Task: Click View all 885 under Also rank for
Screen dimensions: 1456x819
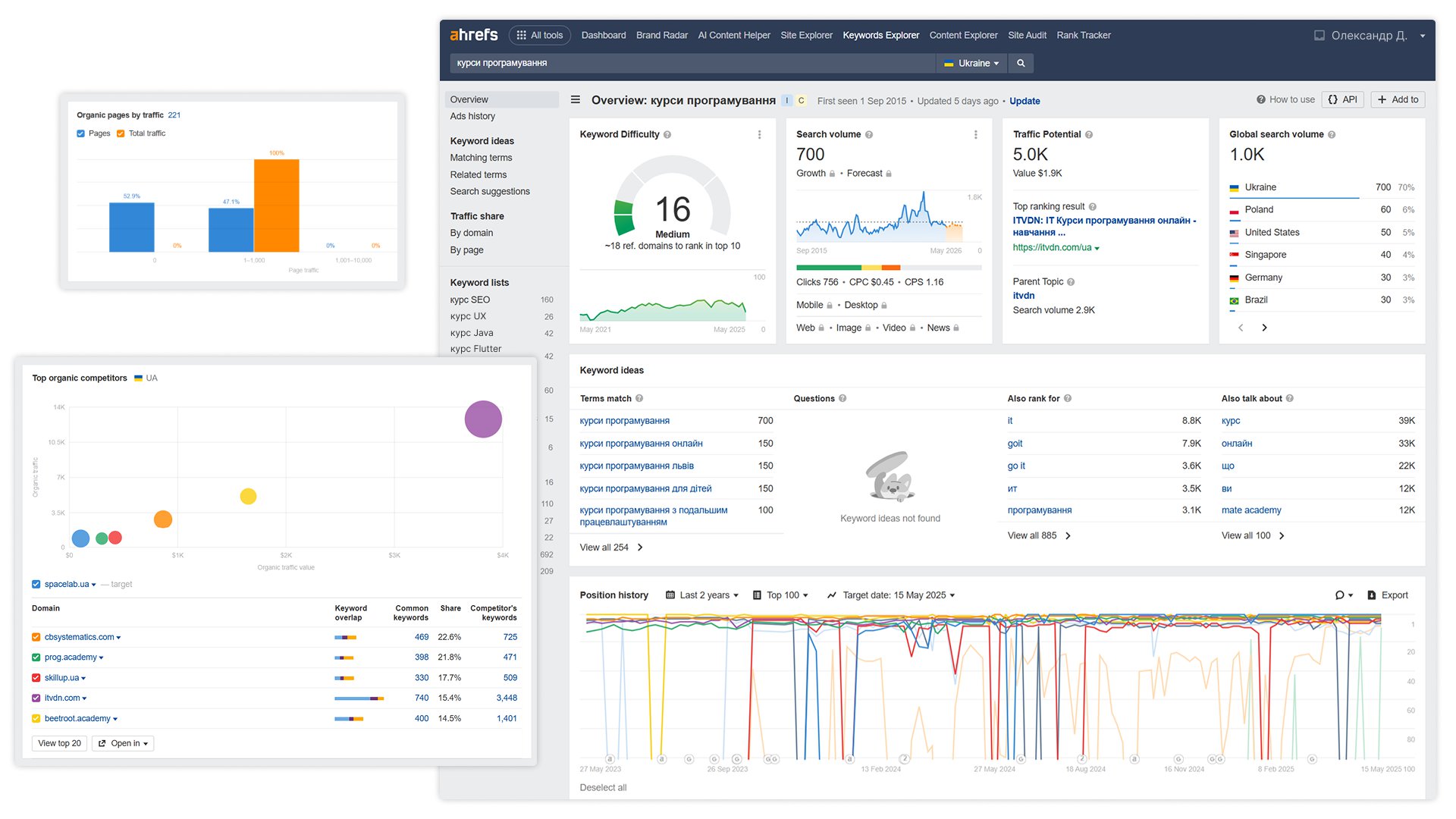Action: pos(1034,535)
